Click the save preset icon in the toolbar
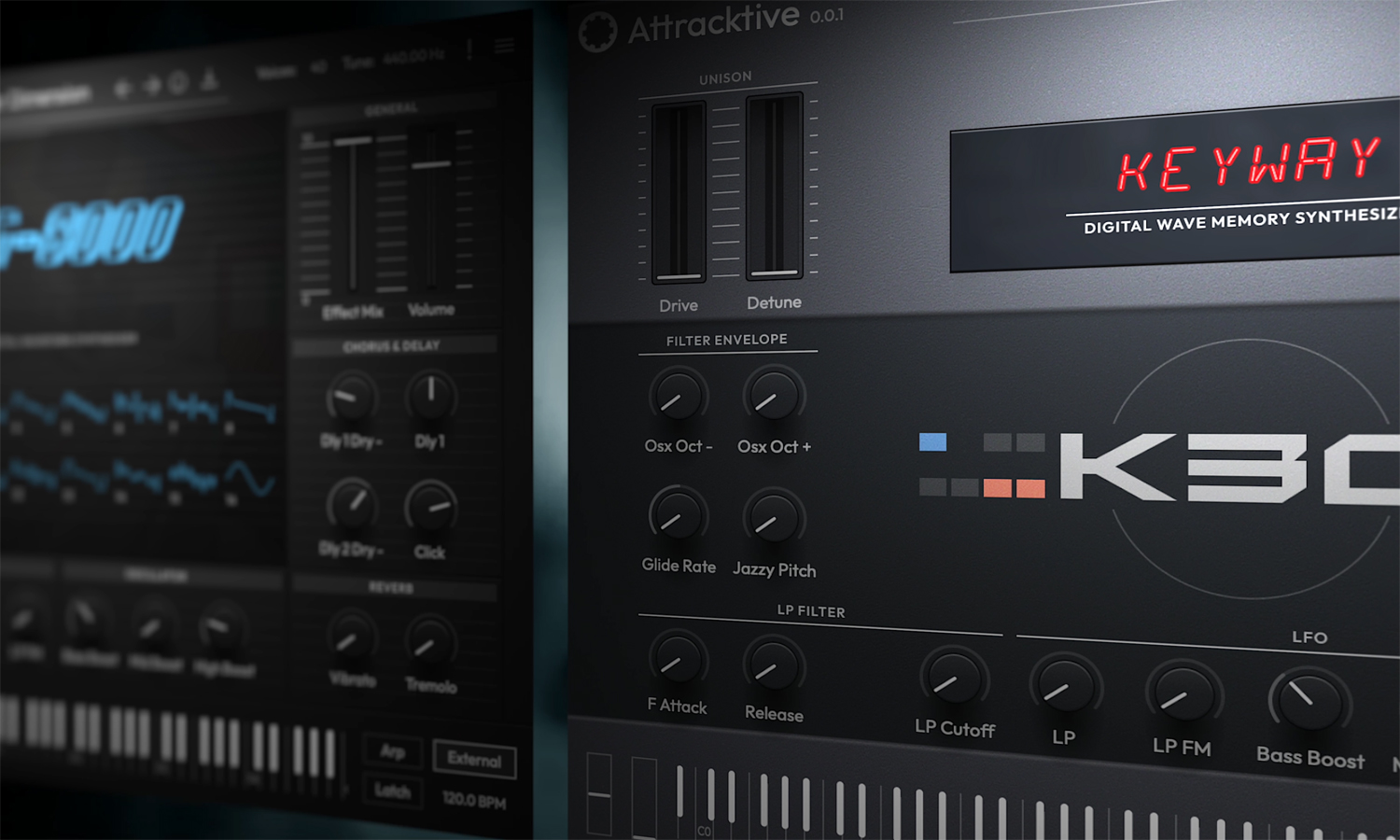 tap(210, 79)
